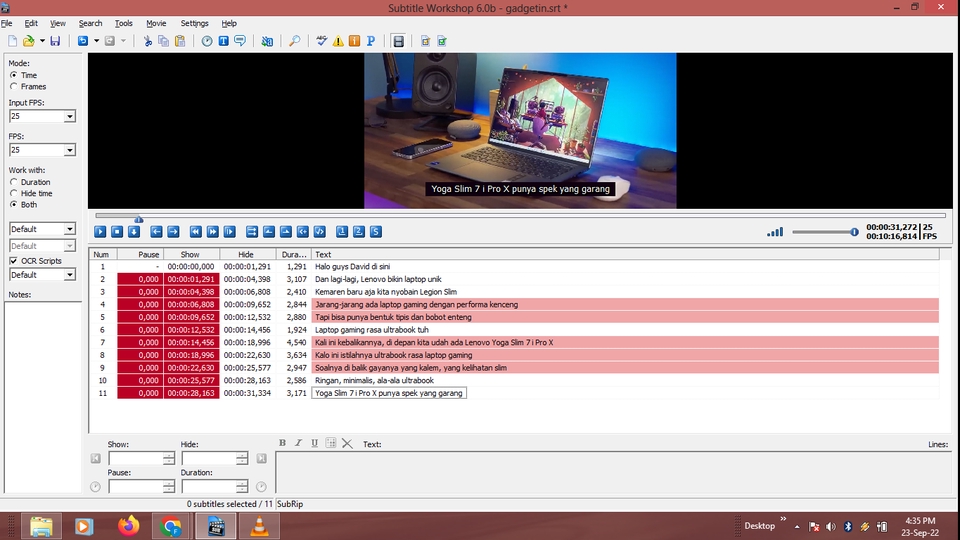Open the View menu

[x=58, y=23]
